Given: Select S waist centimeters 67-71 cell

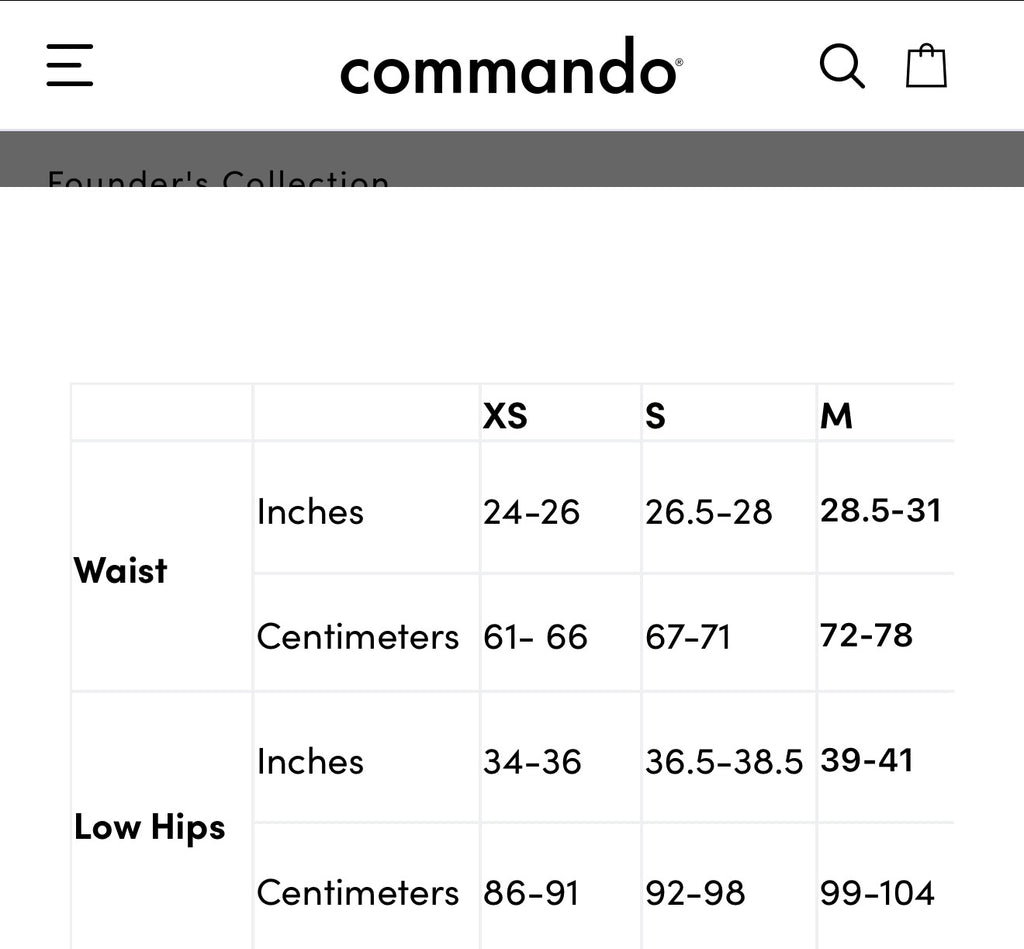Looking at the screenshot, I should pyautogui.click(x=688, y=637).
